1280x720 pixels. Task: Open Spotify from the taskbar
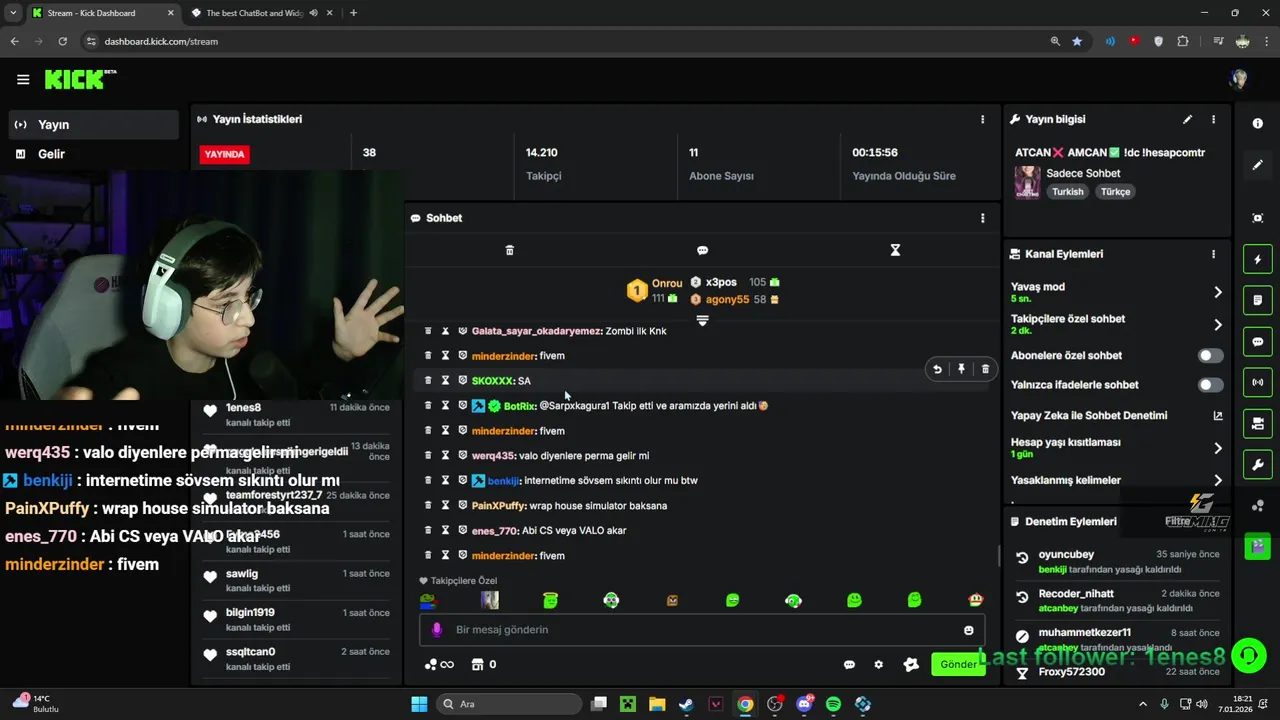(x=833, y=704)
